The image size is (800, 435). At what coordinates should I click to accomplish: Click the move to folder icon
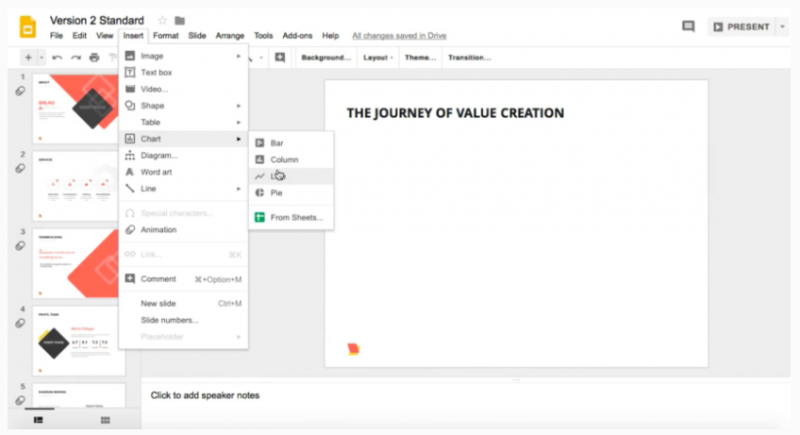point(180,20)
